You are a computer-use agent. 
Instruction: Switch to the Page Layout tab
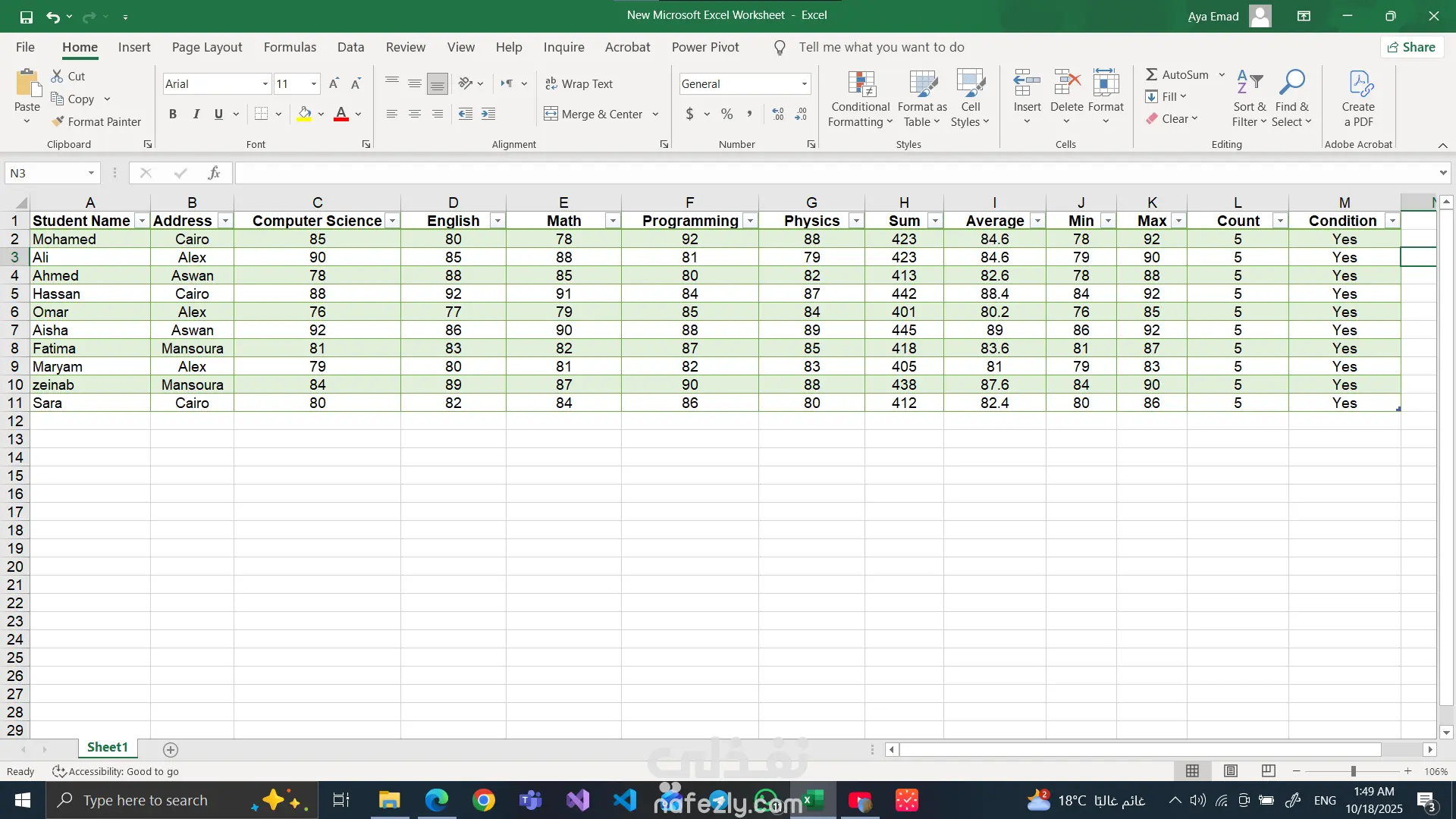(x=206, y=47)
